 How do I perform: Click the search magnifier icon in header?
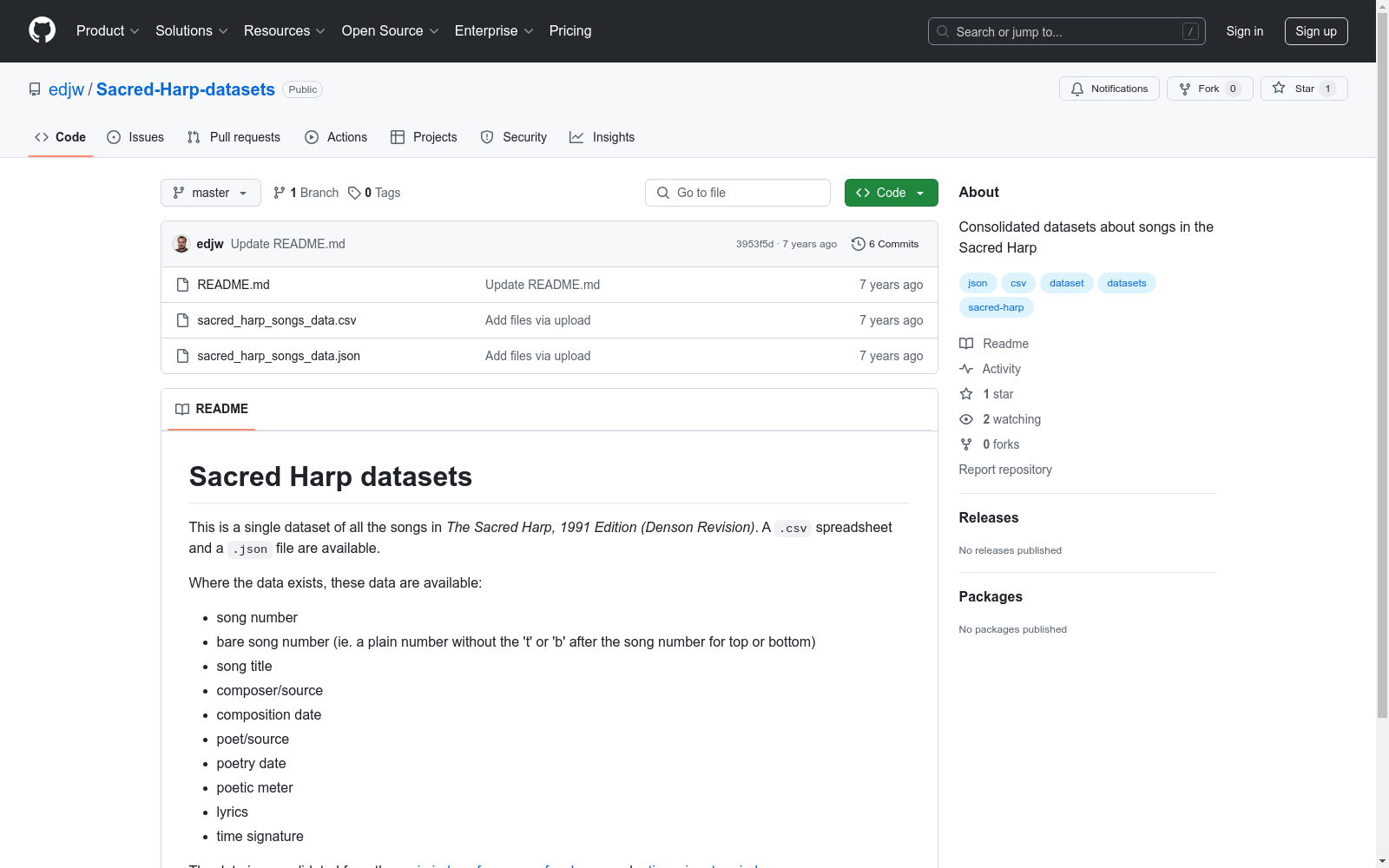coord(943,31)
